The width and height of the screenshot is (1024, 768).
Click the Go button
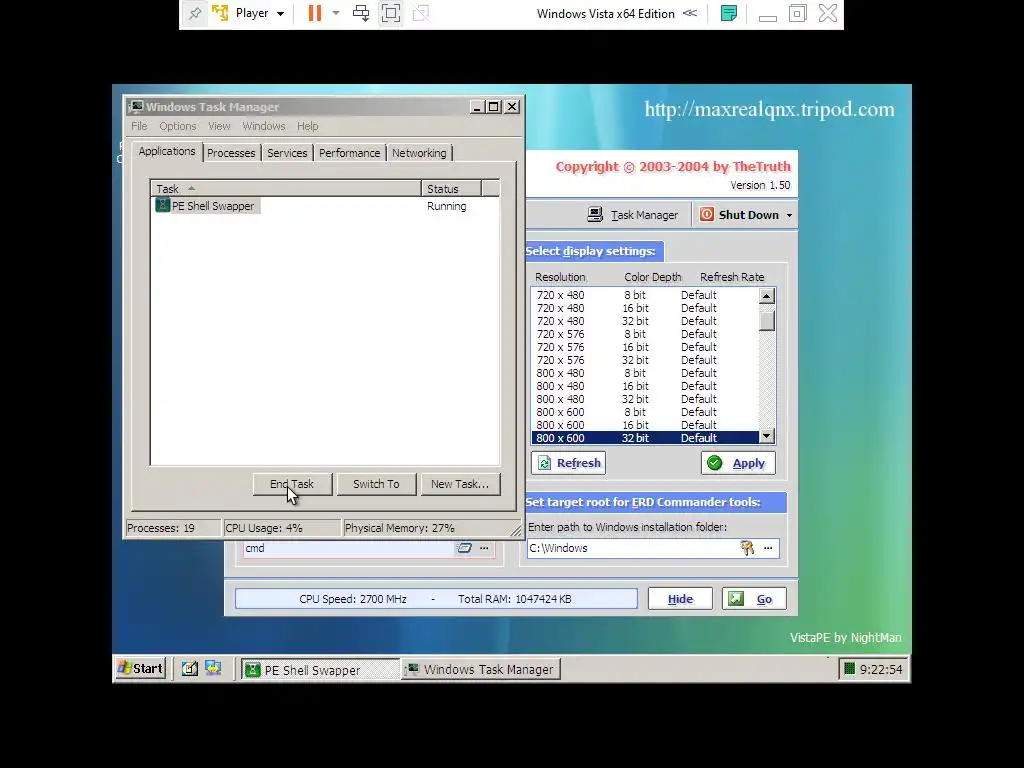pyautogui.click(x=754, y=599)
